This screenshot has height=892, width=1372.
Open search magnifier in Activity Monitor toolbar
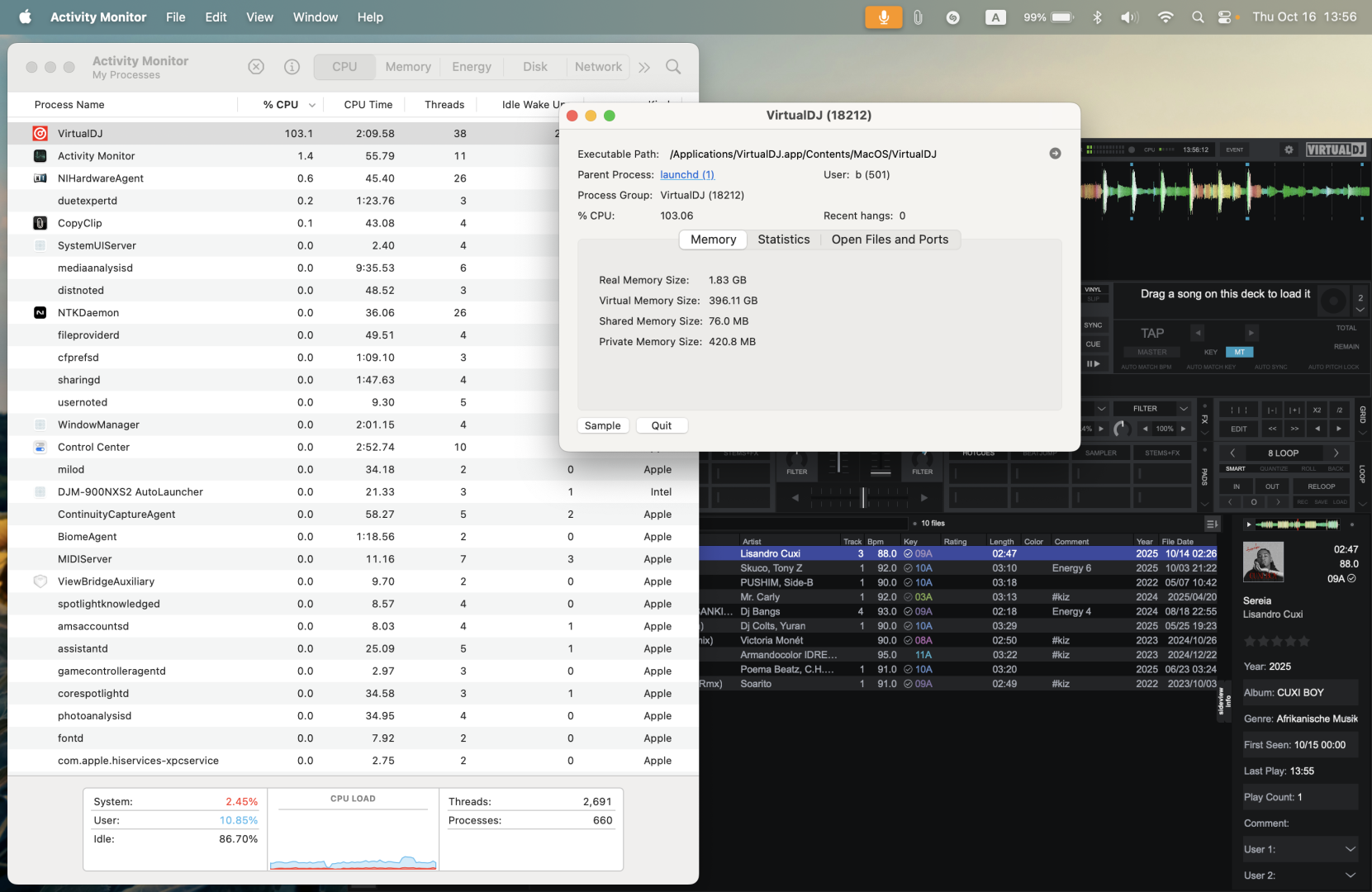click(673, 67)
